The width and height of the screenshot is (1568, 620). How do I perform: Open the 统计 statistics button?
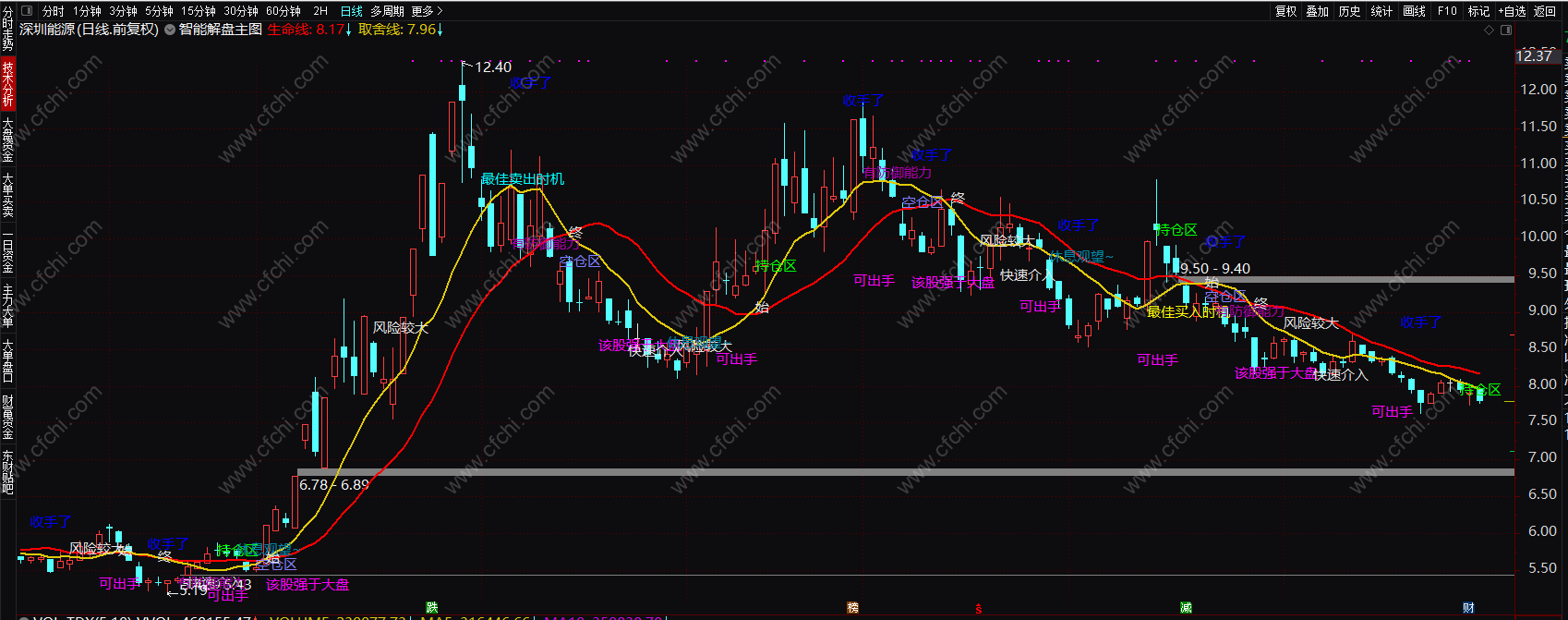1381,11
